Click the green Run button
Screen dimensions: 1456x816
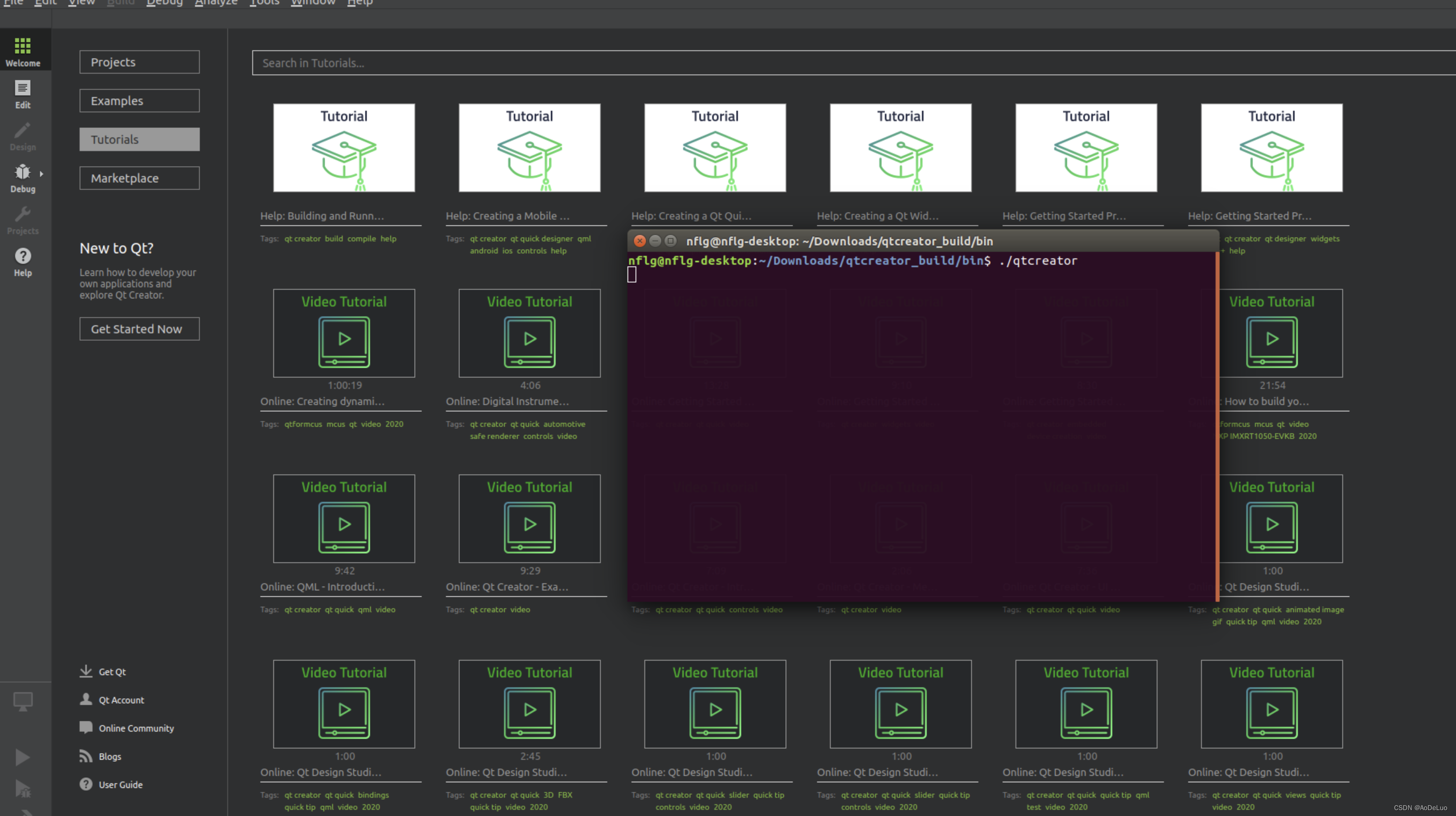[x=23, y=757]
